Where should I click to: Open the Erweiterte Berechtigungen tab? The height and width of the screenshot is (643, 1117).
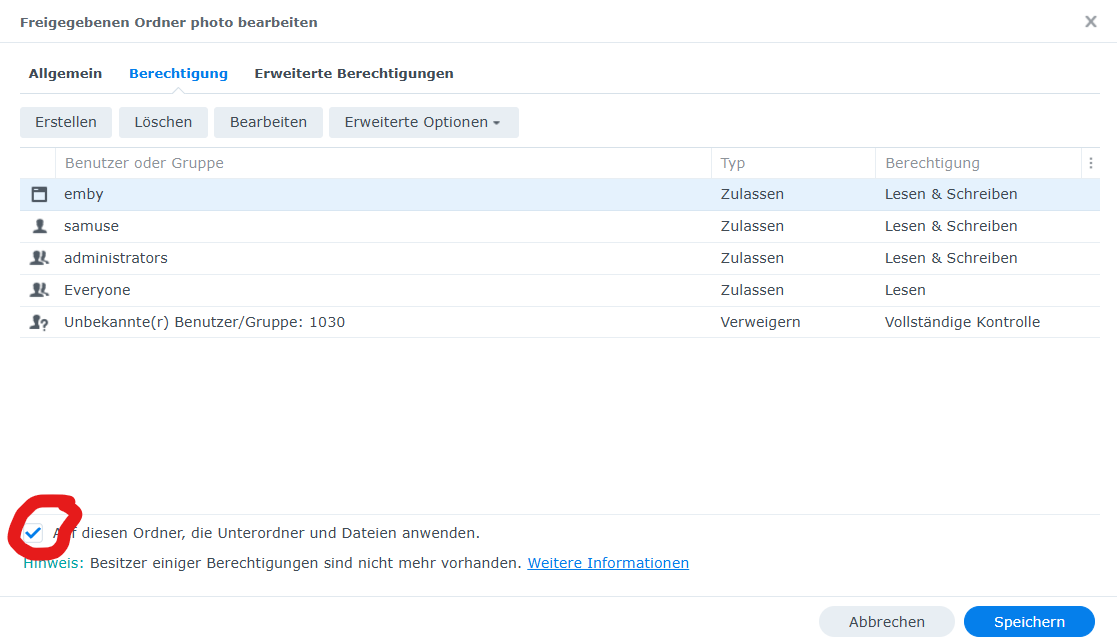point(354,73)
